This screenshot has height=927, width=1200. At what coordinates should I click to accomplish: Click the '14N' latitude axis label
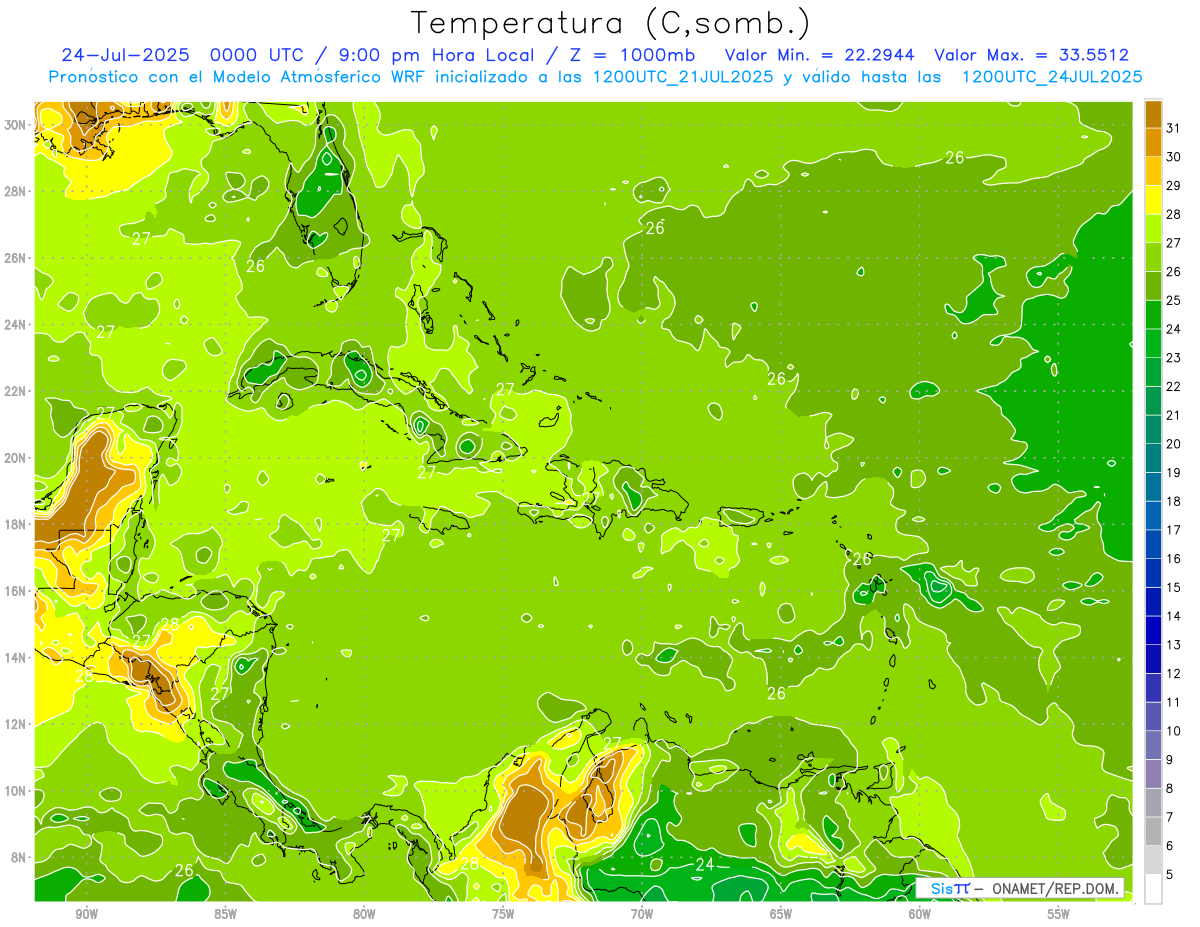(17, 657)
